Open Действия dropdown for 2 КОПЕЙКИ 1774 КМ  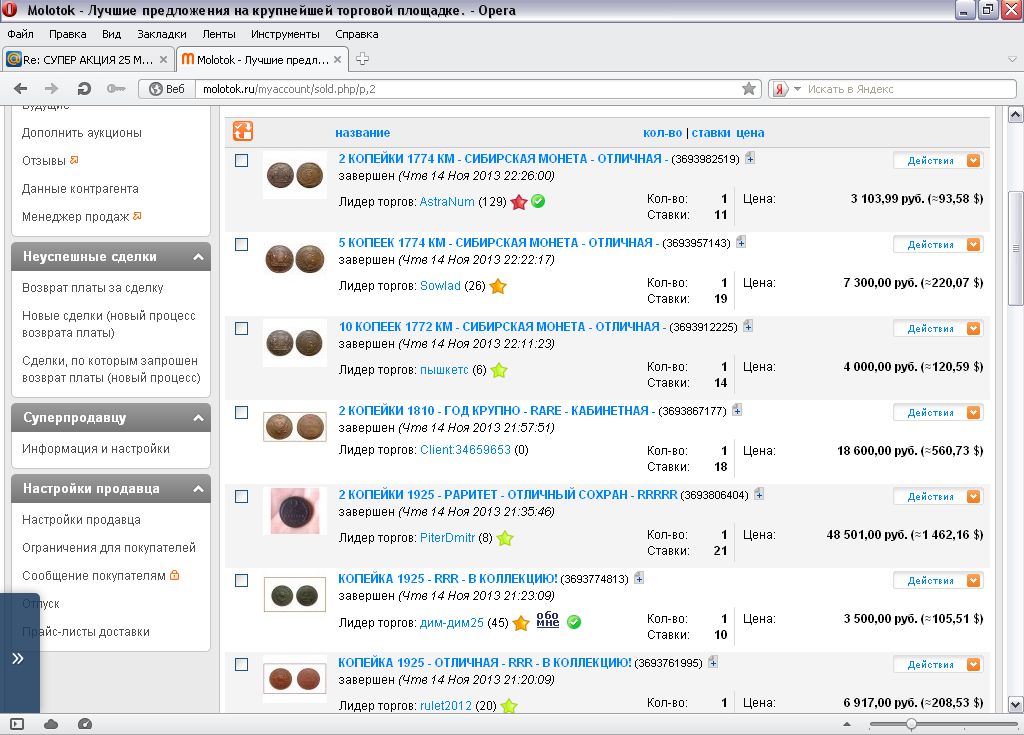click(938, 160)
